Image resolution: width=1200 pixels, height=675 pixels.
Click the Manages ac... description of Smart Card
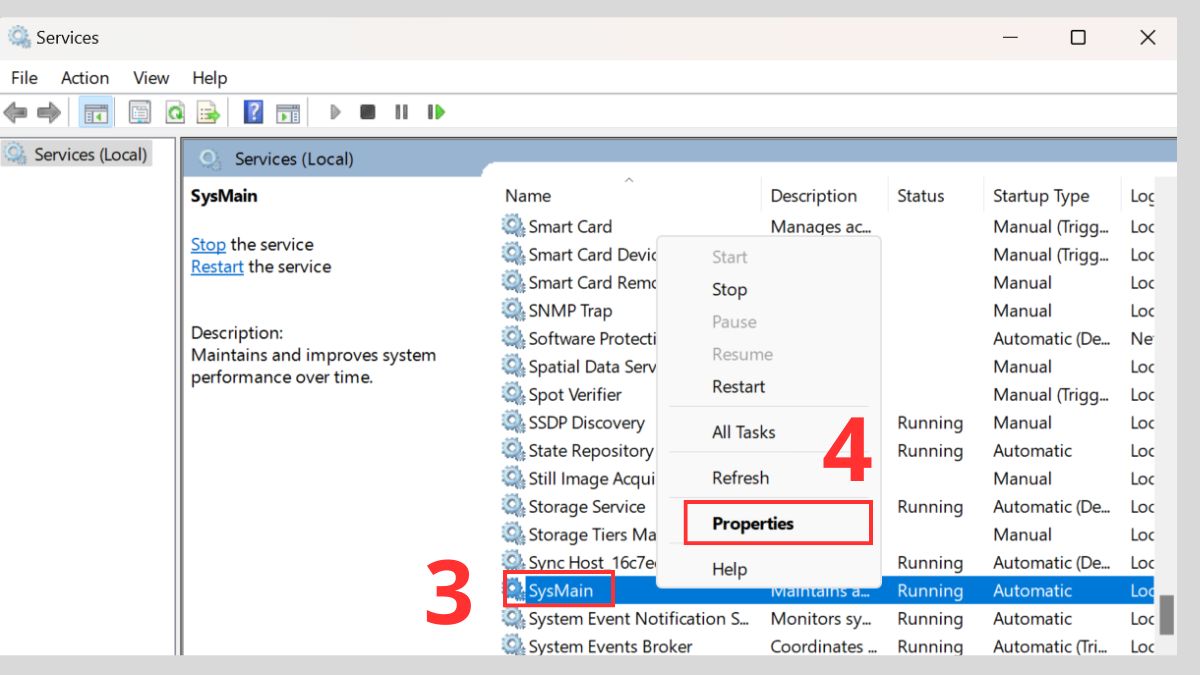820,226
